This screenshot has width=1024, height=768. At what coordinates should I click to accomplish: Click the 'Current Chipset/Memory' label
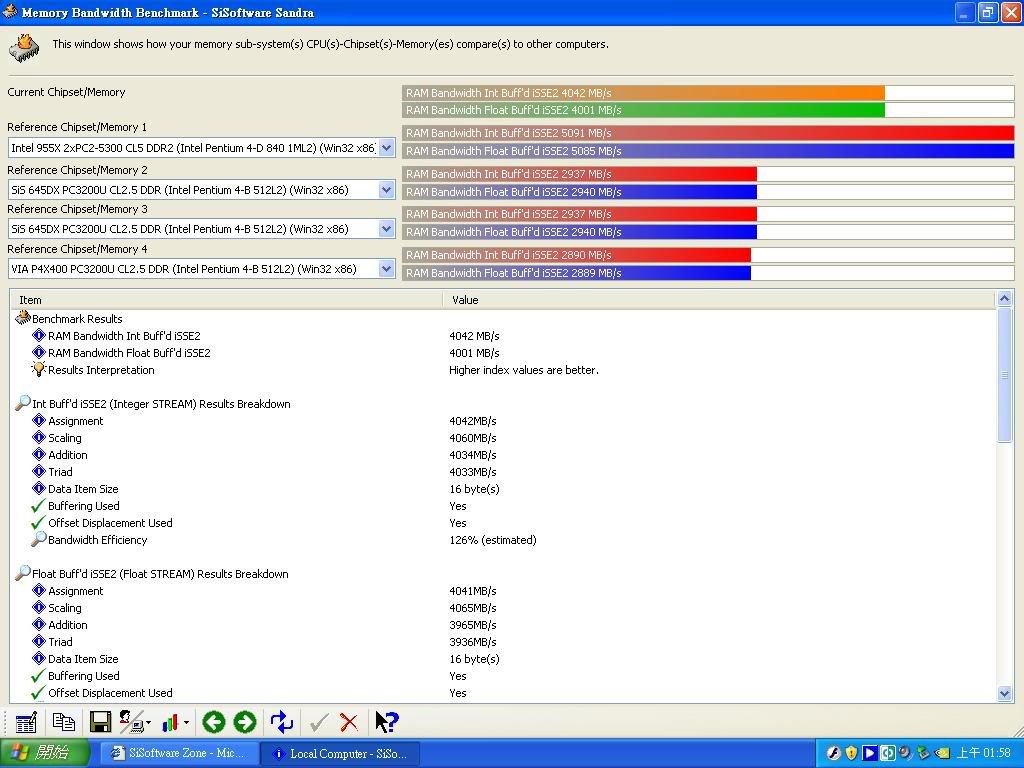pyautogui.click(x=66, y=92)
